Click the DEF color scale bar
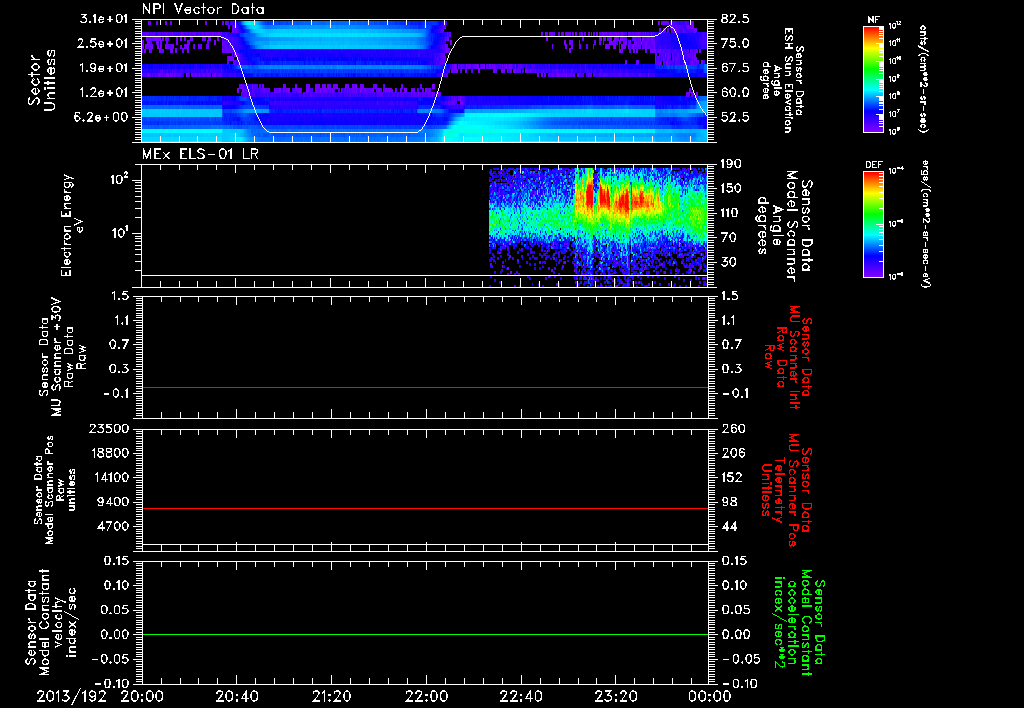The image size is (1024, 708). click(x=873, y=224)
